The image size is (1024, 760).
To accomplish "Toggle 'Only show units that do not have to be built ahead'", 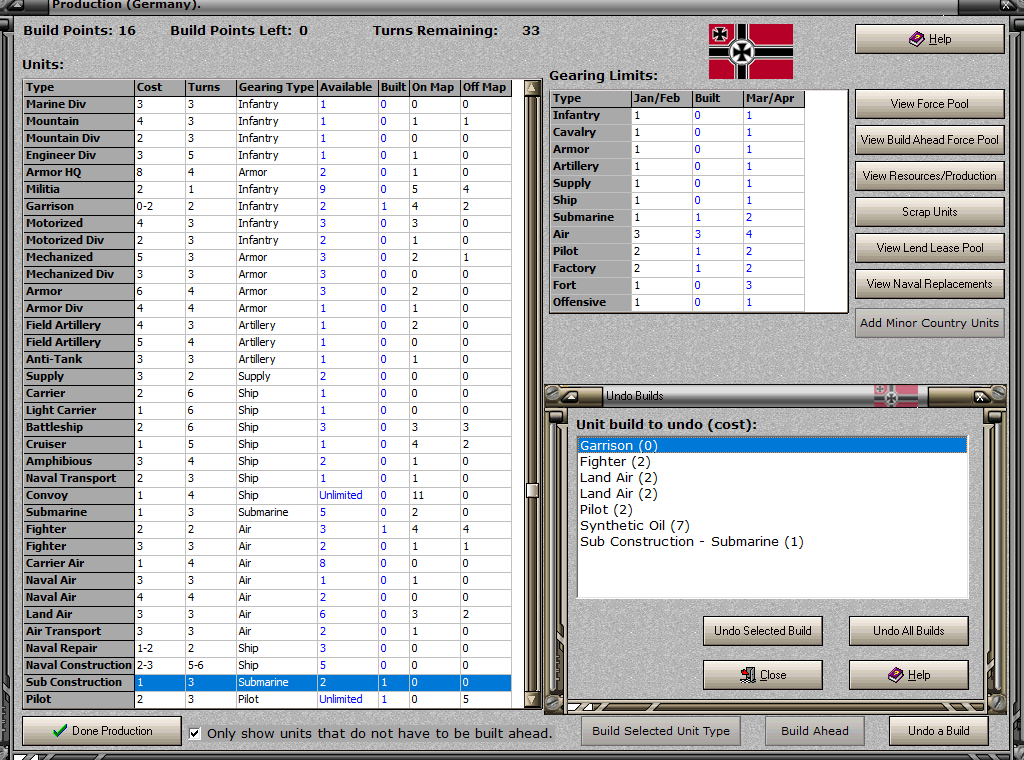I will pos(195,733).
